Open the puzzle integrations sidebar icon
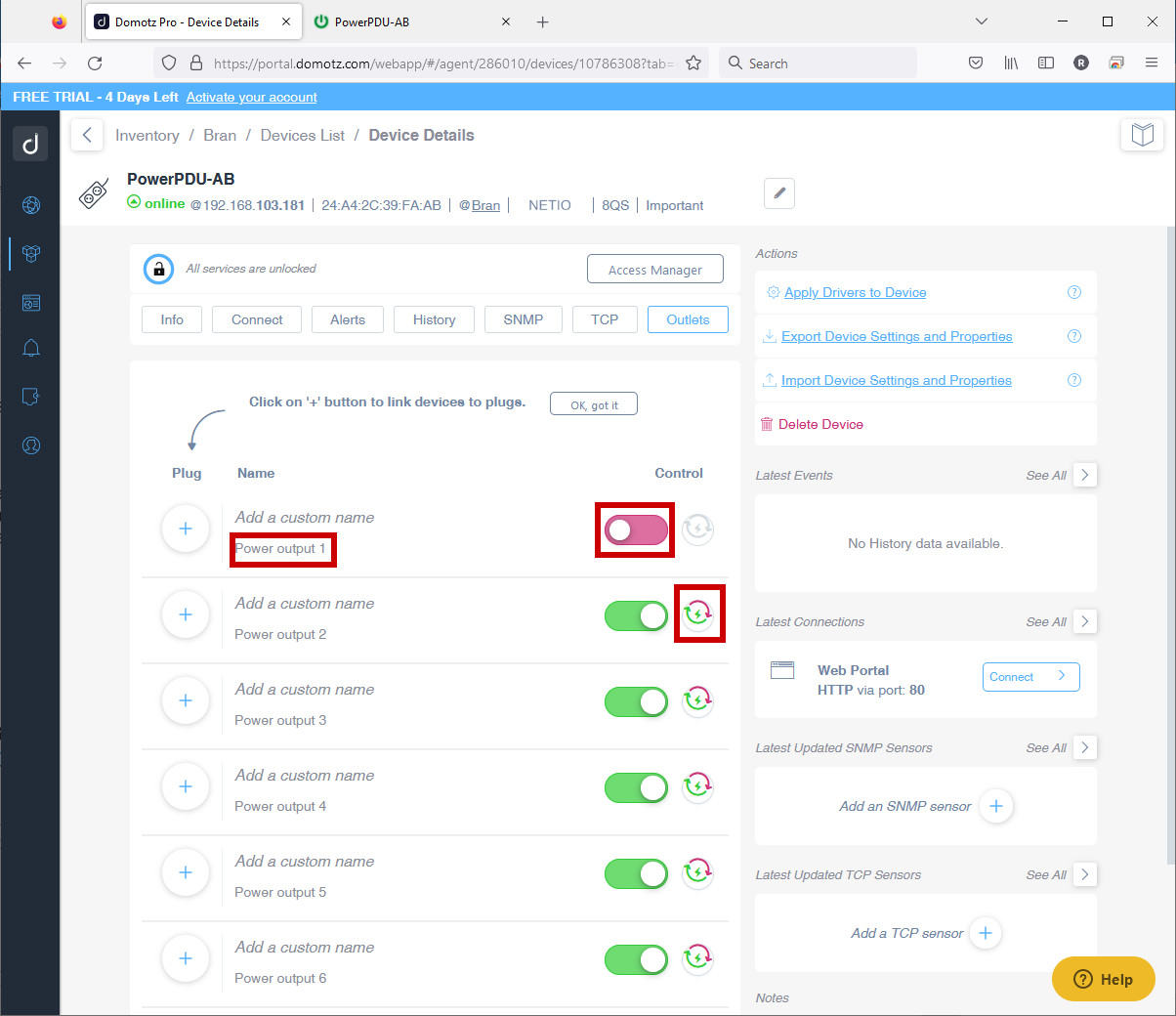Image resolution: width=1176 pixels, height=1016 pixels. tap(31, 397)
